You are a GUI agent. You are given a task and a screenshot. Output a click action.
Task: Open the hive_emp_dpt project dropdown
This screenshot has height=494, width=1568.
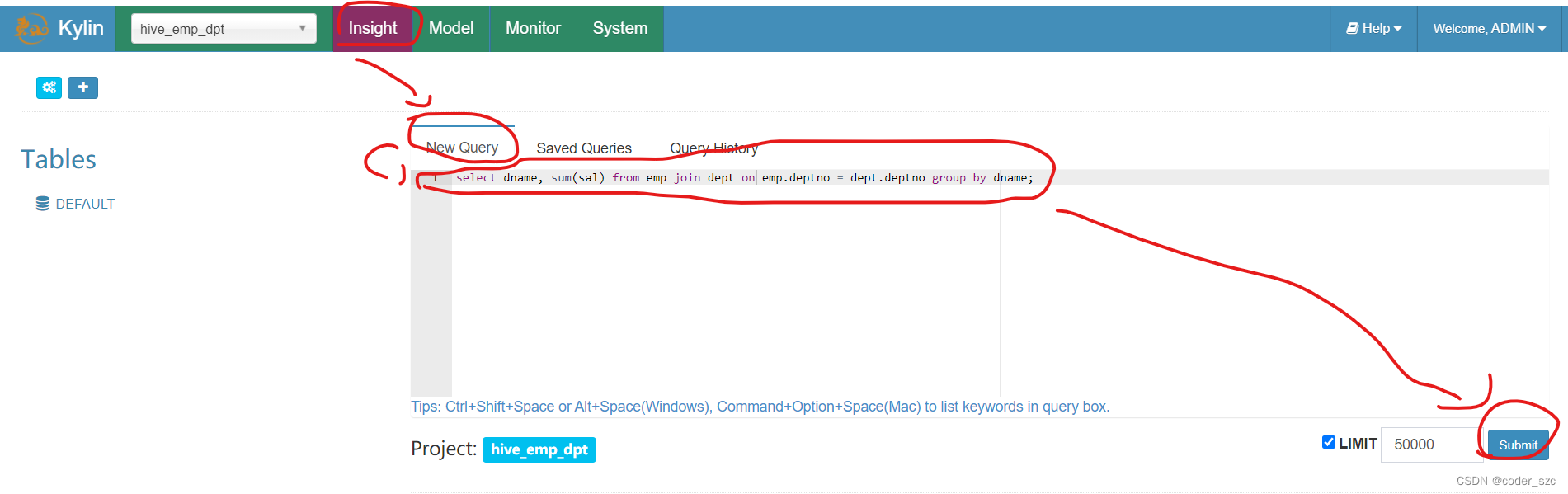(224, 29)
